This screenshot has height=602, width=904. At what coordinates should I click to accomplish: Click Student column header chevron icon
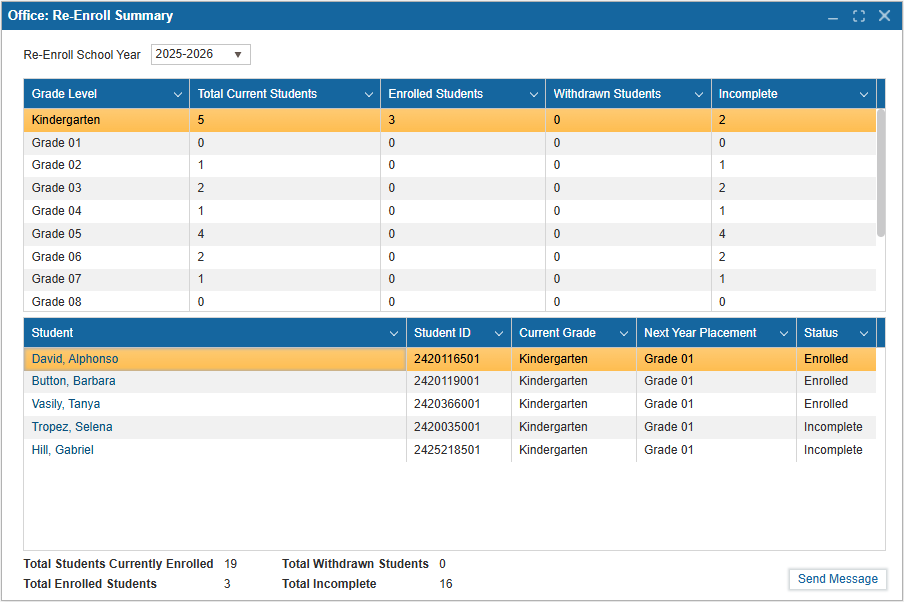(x=394, y=333)
